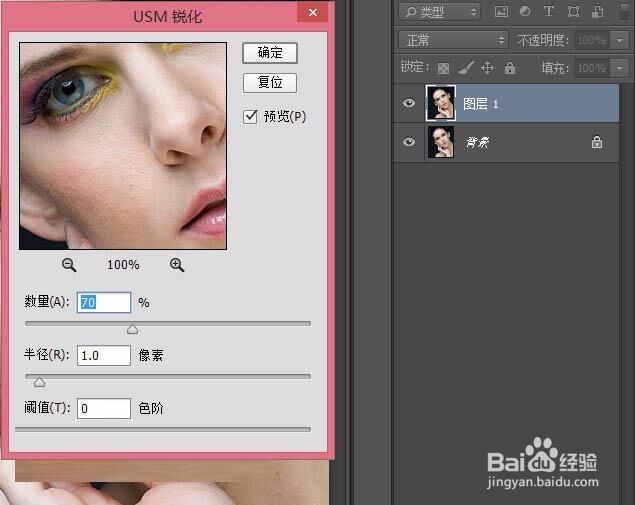Viewport: 635px width, 505px height.
Task: Hide the 背景 layer eye icon
Action: 409,142
